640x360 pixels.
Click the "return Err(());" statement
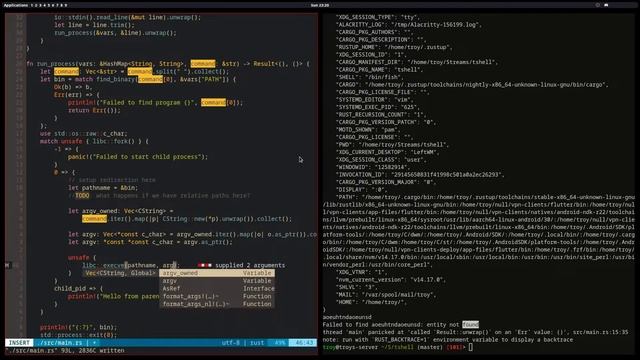(94, 110)
